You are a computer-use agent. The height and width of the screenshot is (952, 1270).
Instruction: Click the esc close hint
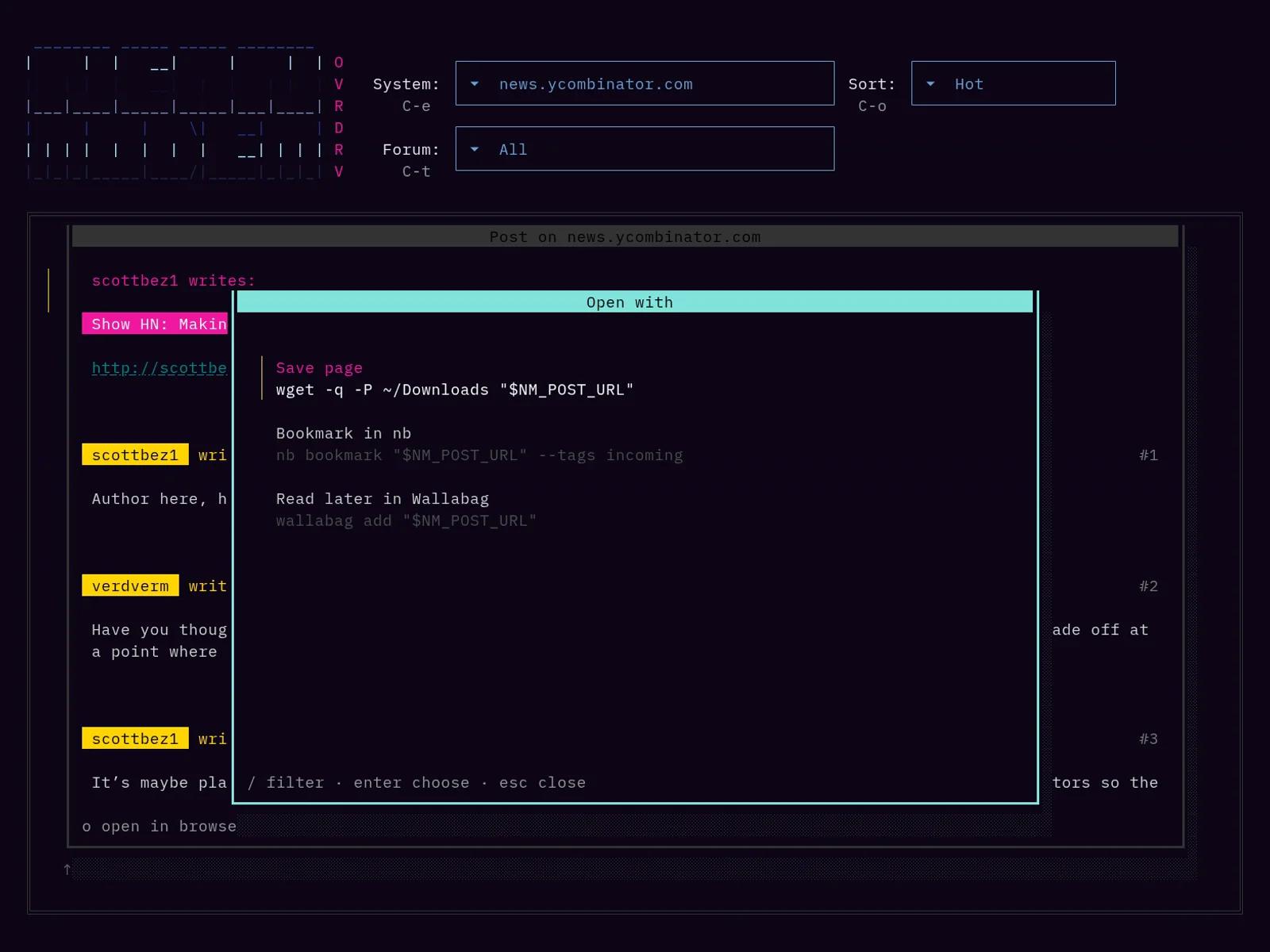click(542, 783)
